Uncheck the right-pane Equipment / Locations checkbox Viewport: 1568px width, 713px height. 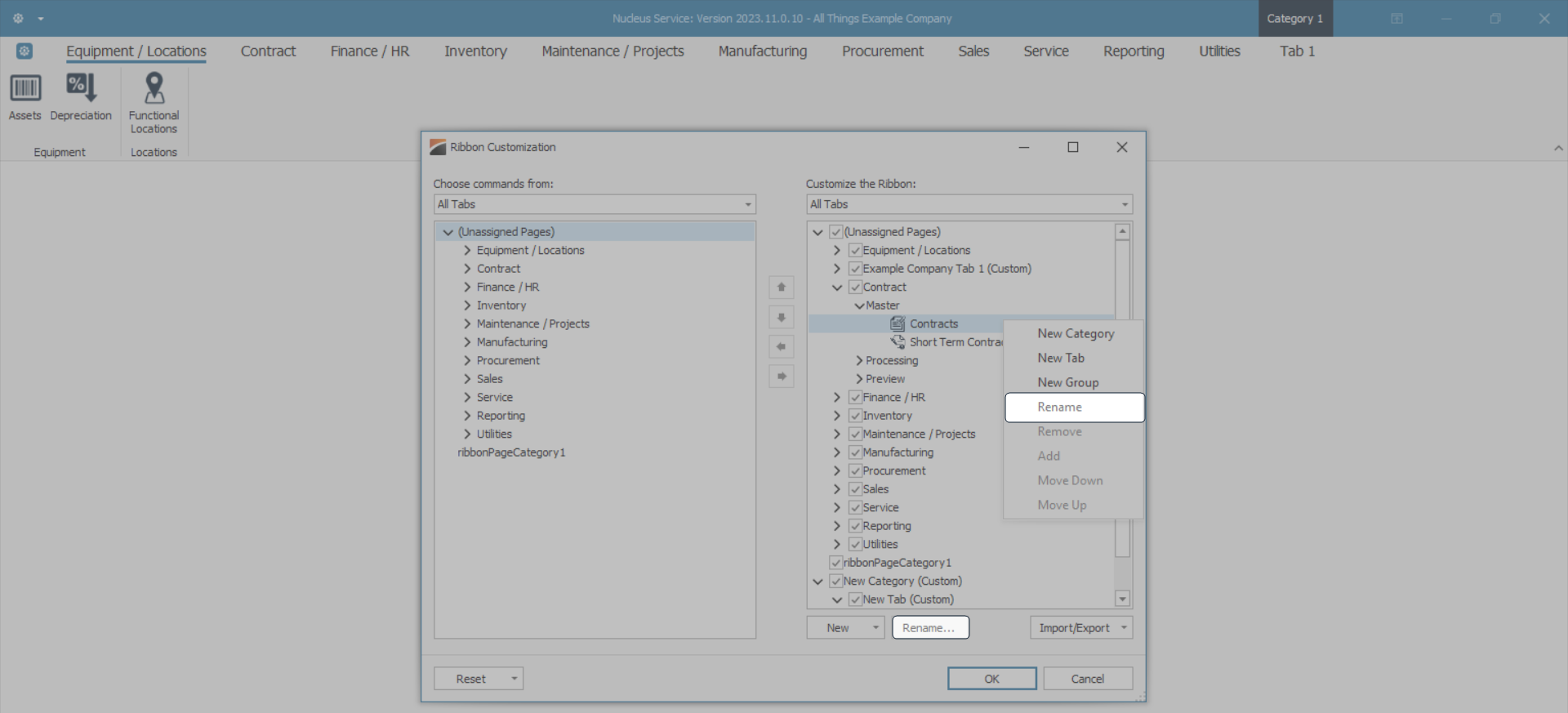point(855,251)
